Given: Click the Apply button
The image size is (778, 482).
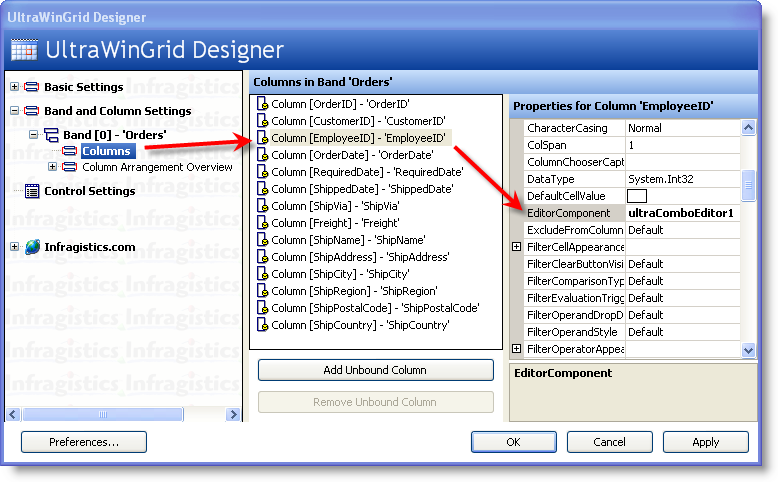Looking at the screenshot, I should pos(705,442).
